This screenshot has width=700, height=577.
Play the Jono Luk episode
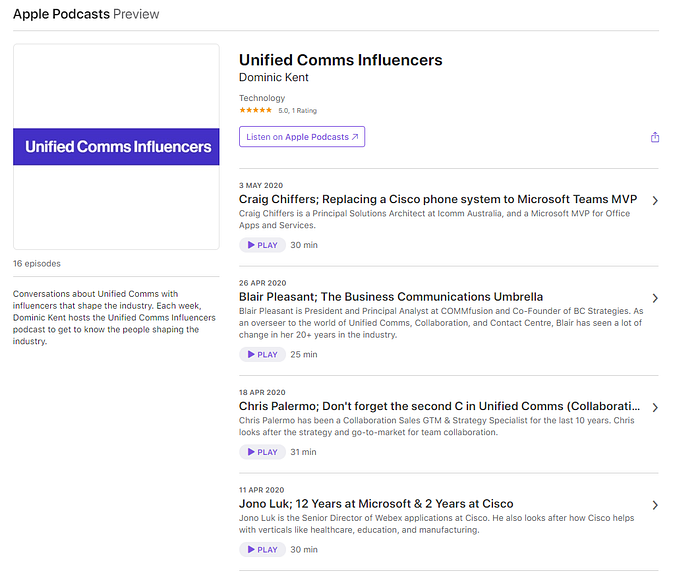pyautogui.click(x=262, y=550)
